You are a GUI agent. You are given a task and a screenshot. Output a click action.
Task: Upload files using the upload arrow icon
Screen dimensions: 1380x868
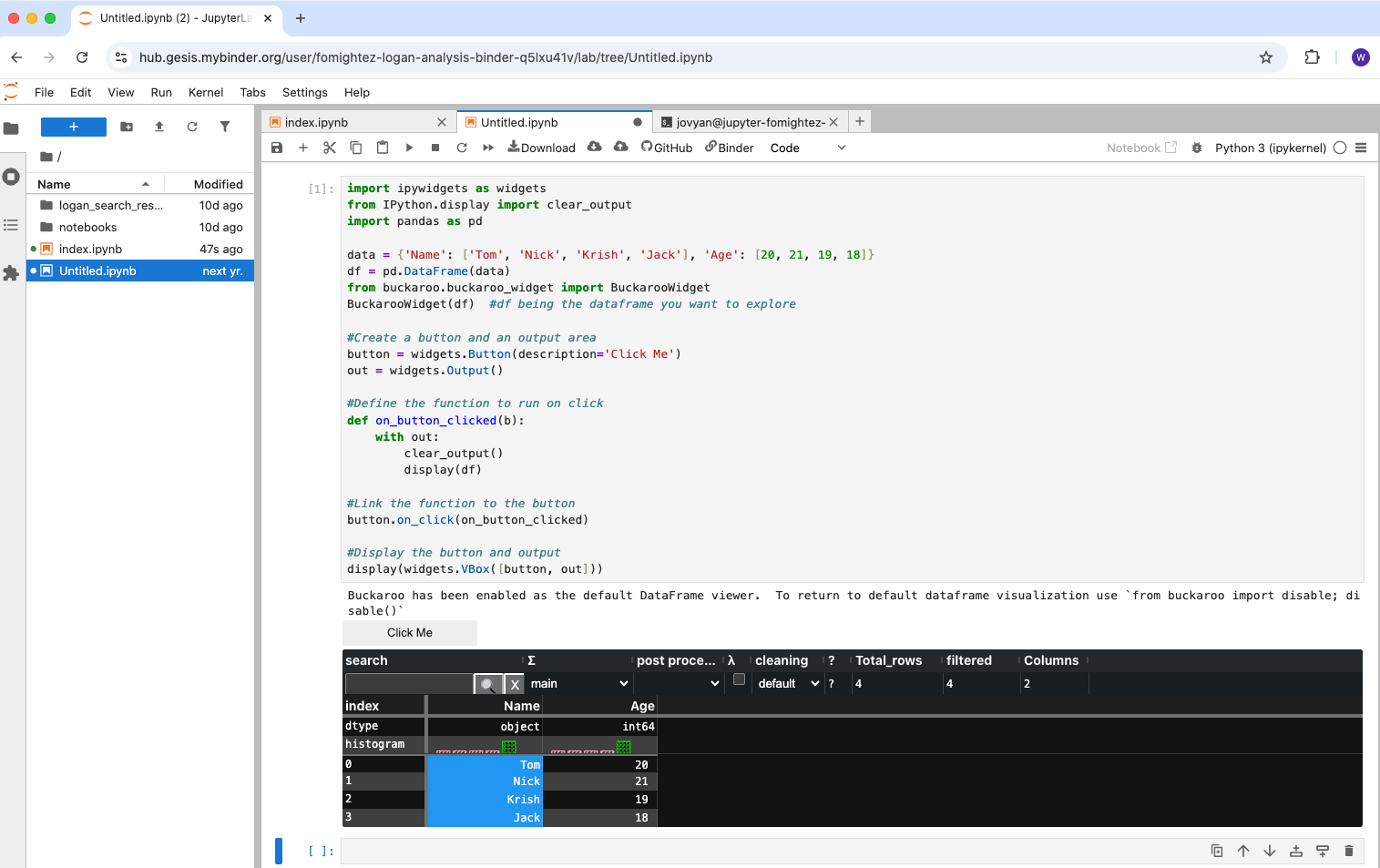(159, 127)
